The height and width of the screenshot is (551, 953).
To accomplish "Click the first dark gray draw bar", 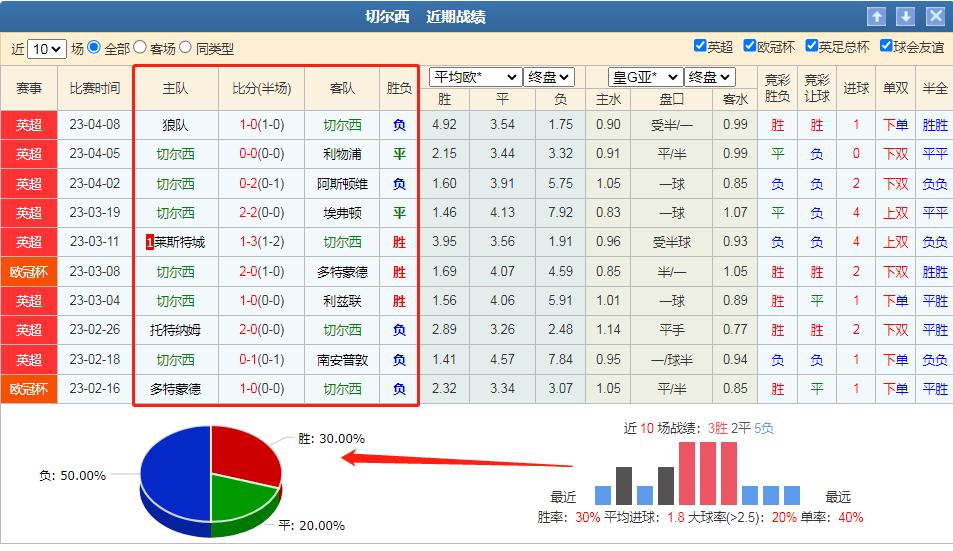I will click(624, 485).
